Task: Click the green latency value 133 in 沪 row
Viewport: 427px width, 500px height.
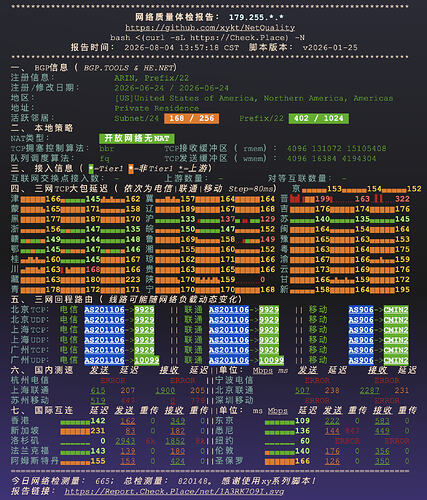Action: click(188, 219)
